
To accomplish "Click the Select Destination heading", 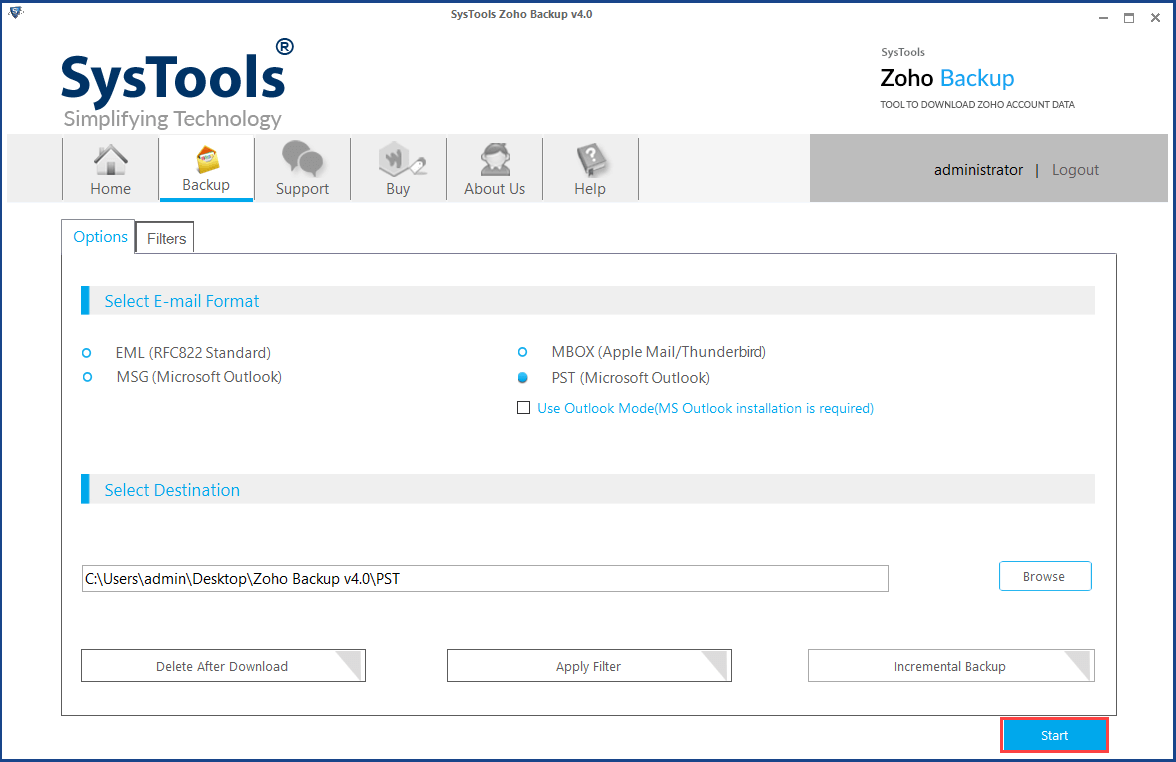I will tap(172, 490).
